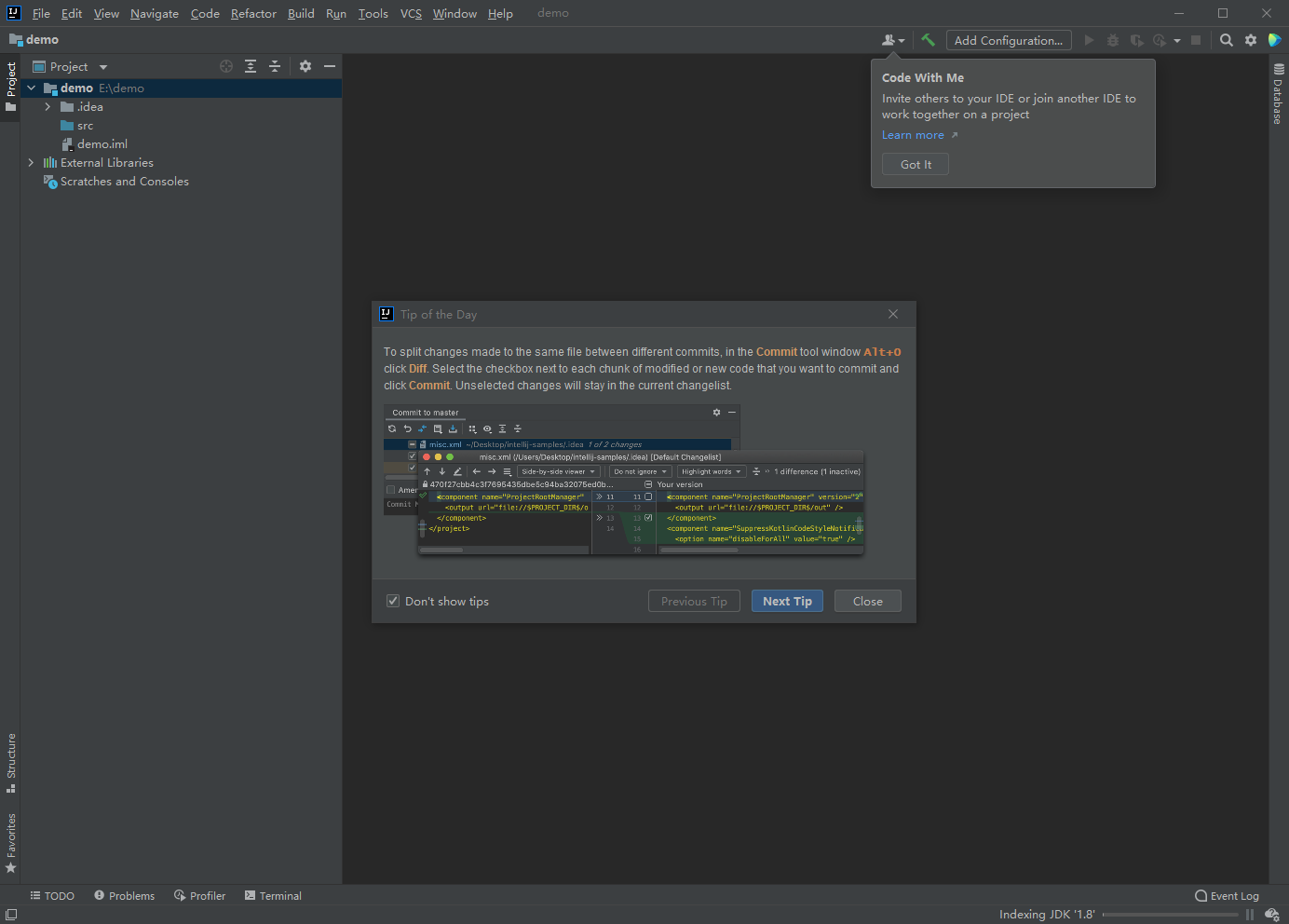1289x924 pixels.
Task: Open the Event Log panel
Action: tap(1227, 896)
